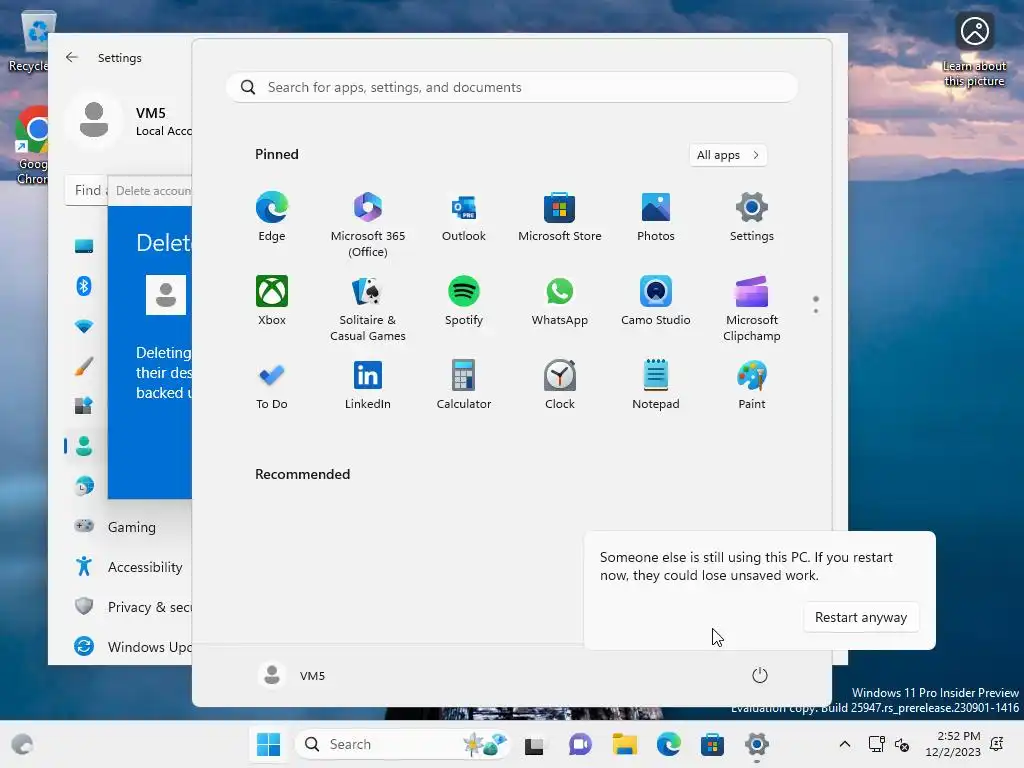Expand the All apps list
Screen dimensions: 1024x768
(x=728, y=155)
